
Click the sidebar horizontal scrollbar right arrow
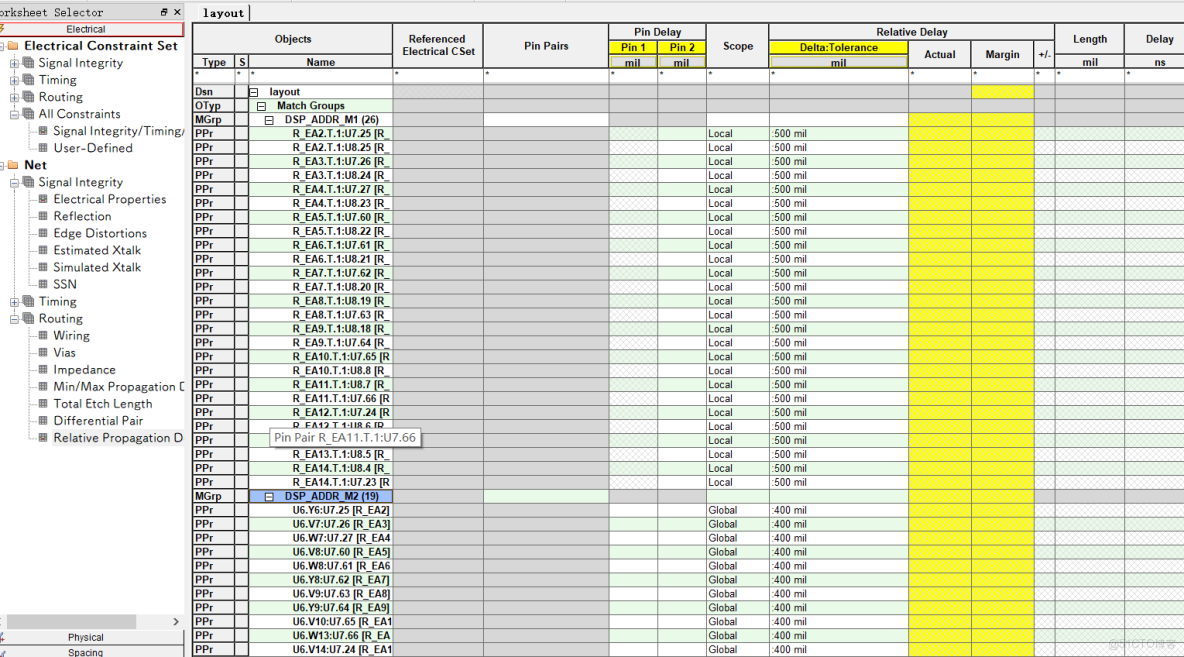point(176,622)
